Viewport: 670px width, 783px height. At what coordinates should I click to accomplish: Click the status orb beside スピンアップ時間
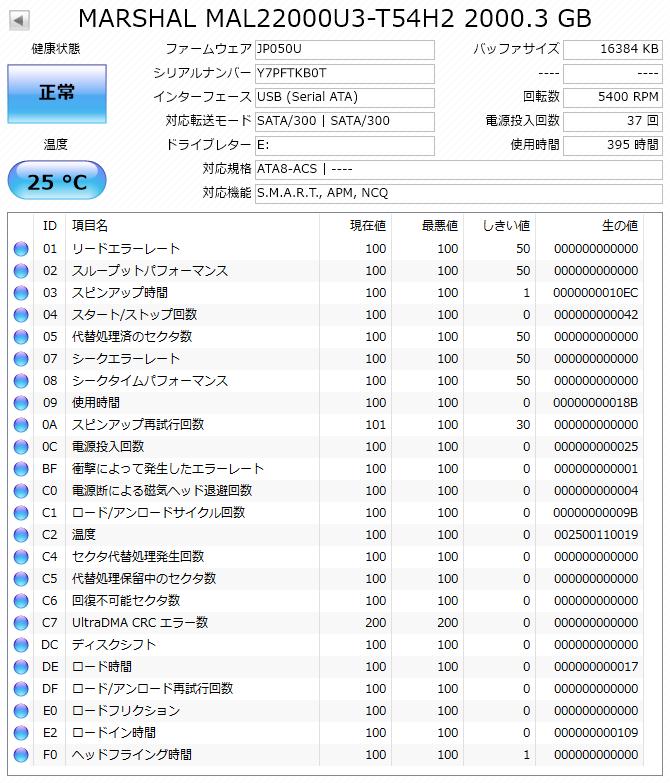tap(20, 293)
